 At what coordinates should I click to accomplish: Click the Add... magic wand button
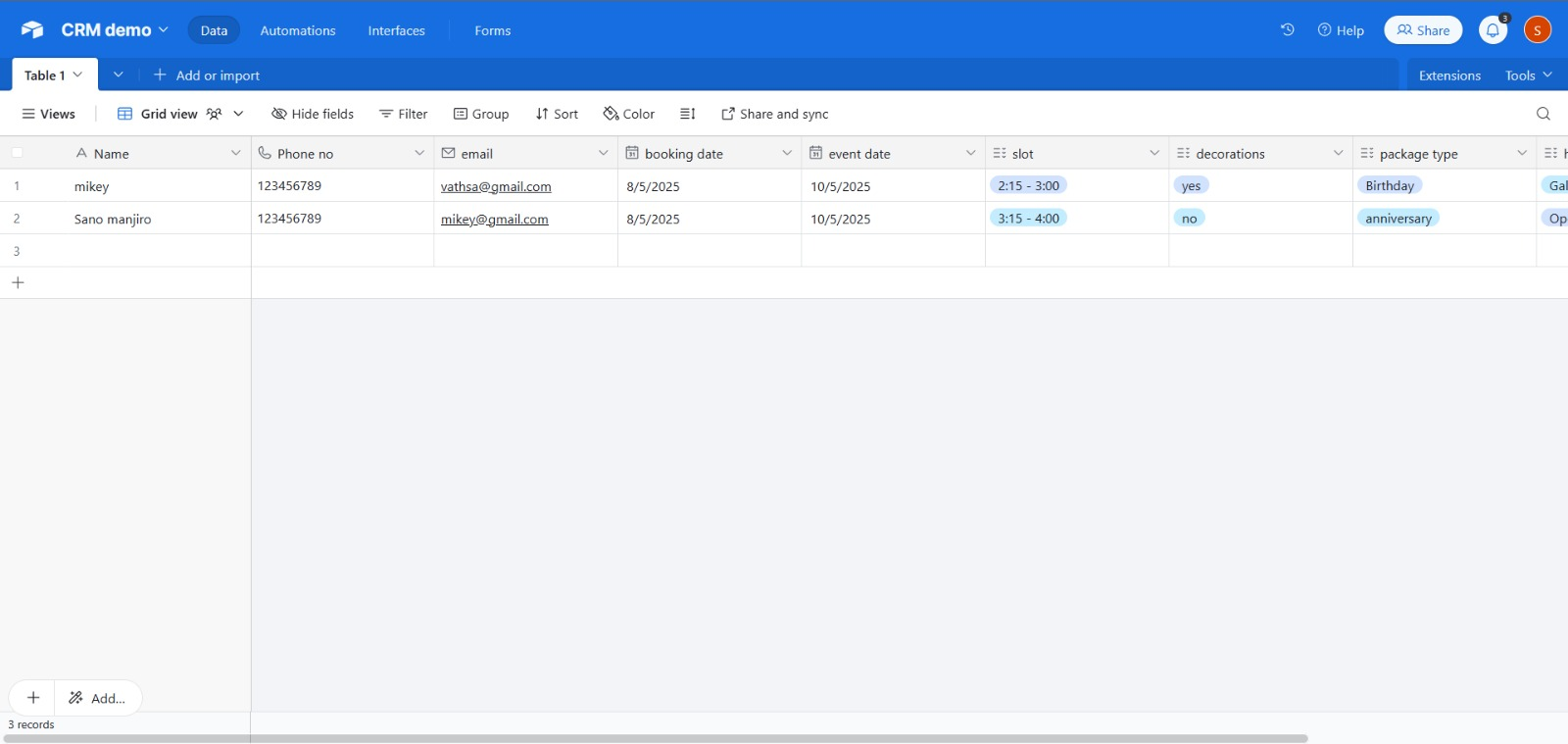[98, 698]
